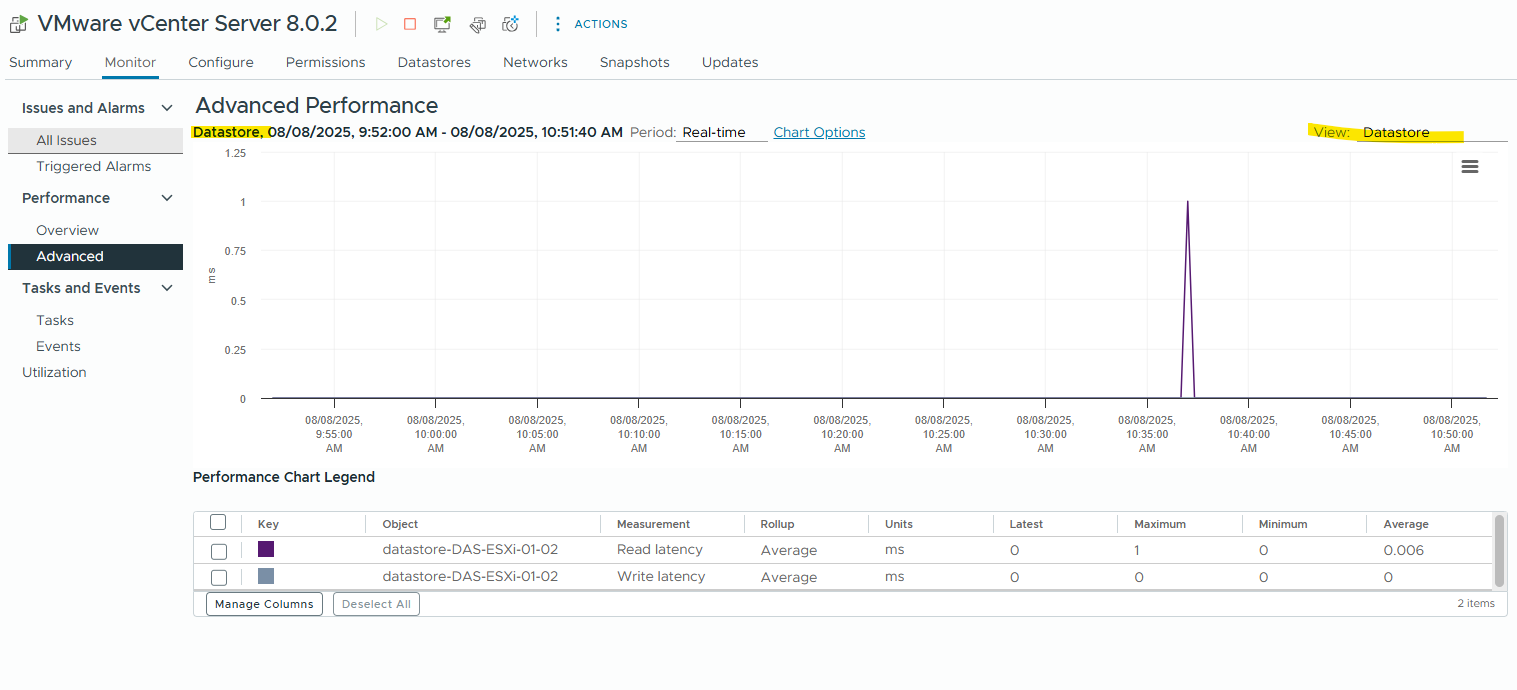
Task: Click the 'Write latency' measurement cell
Action: coord(661,576)
